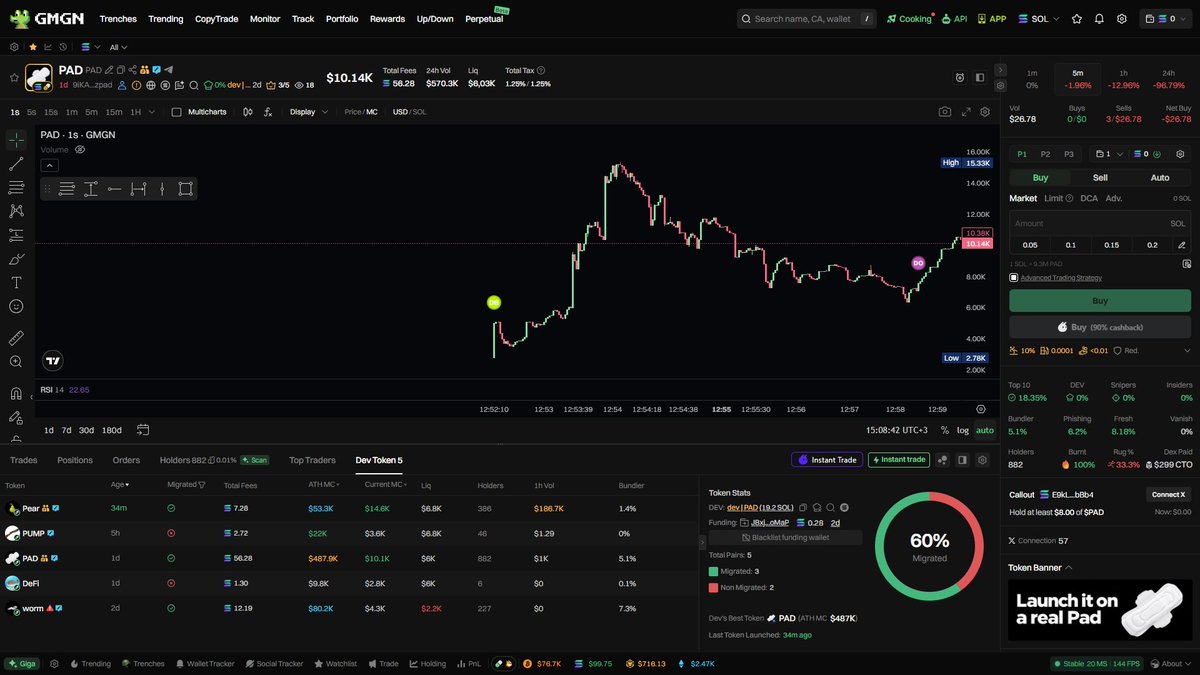Activate the zoom-in magnifier tool
The height and width of the screenshot is (675, 1200).
[16, 362]
